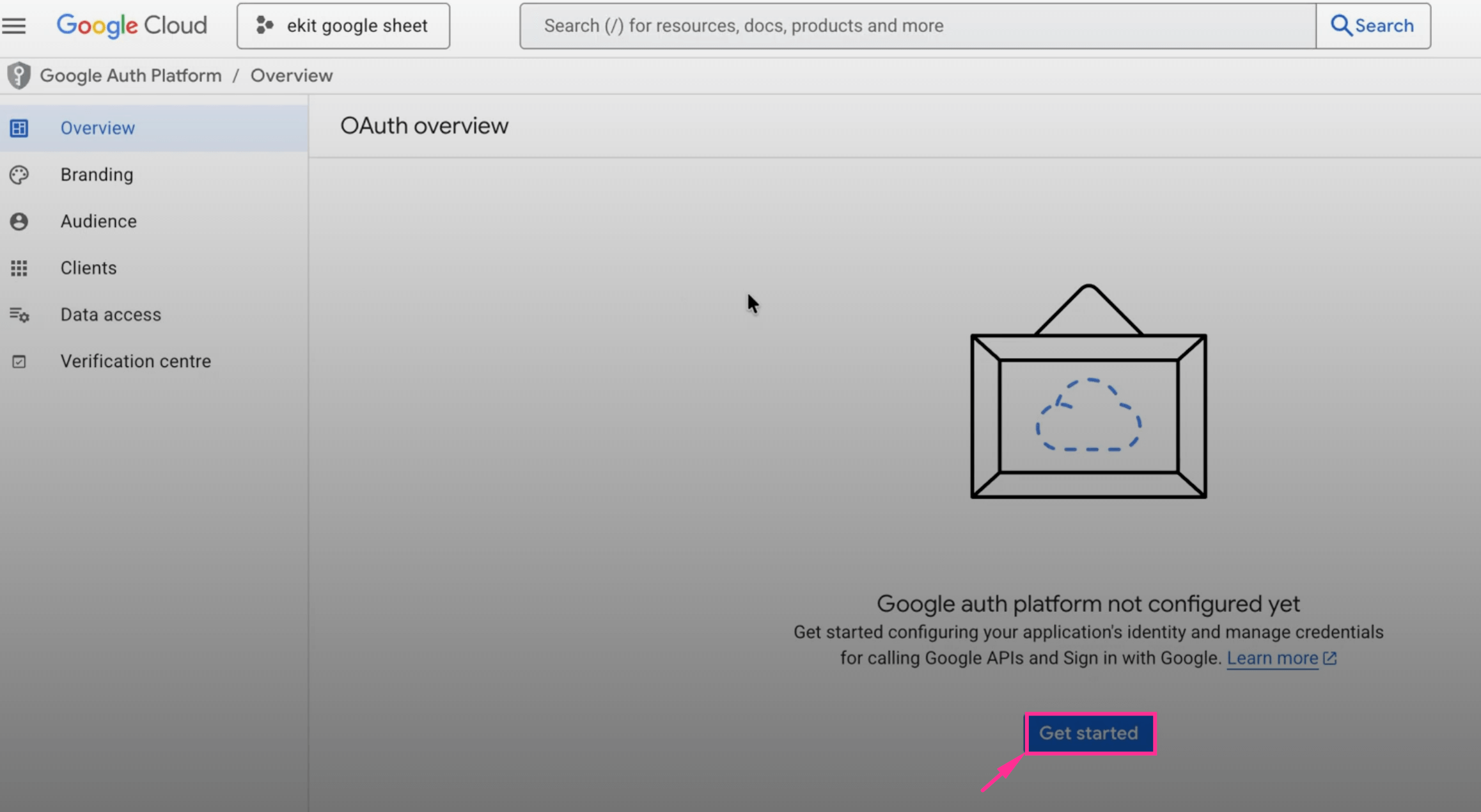
Task: Open Google Auth Platform breadcrumb
Action: 130,75
